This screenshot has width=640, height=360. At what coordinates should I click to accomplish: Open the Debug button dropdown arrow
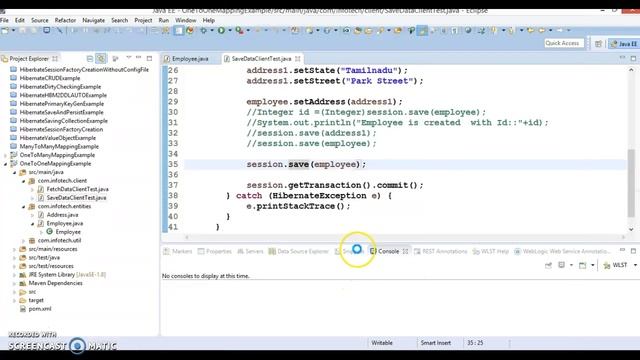tap(212, 30)
